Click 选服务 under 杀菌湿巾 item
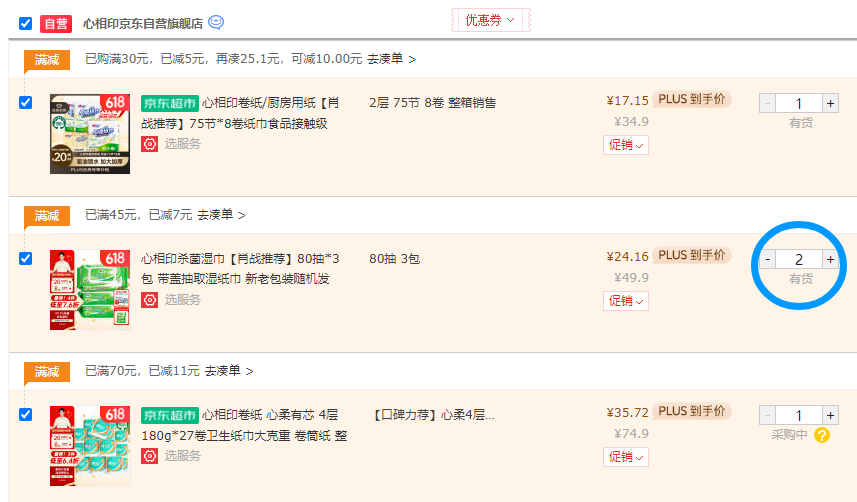Screen dimensions: 857x502 click(183, 300)
